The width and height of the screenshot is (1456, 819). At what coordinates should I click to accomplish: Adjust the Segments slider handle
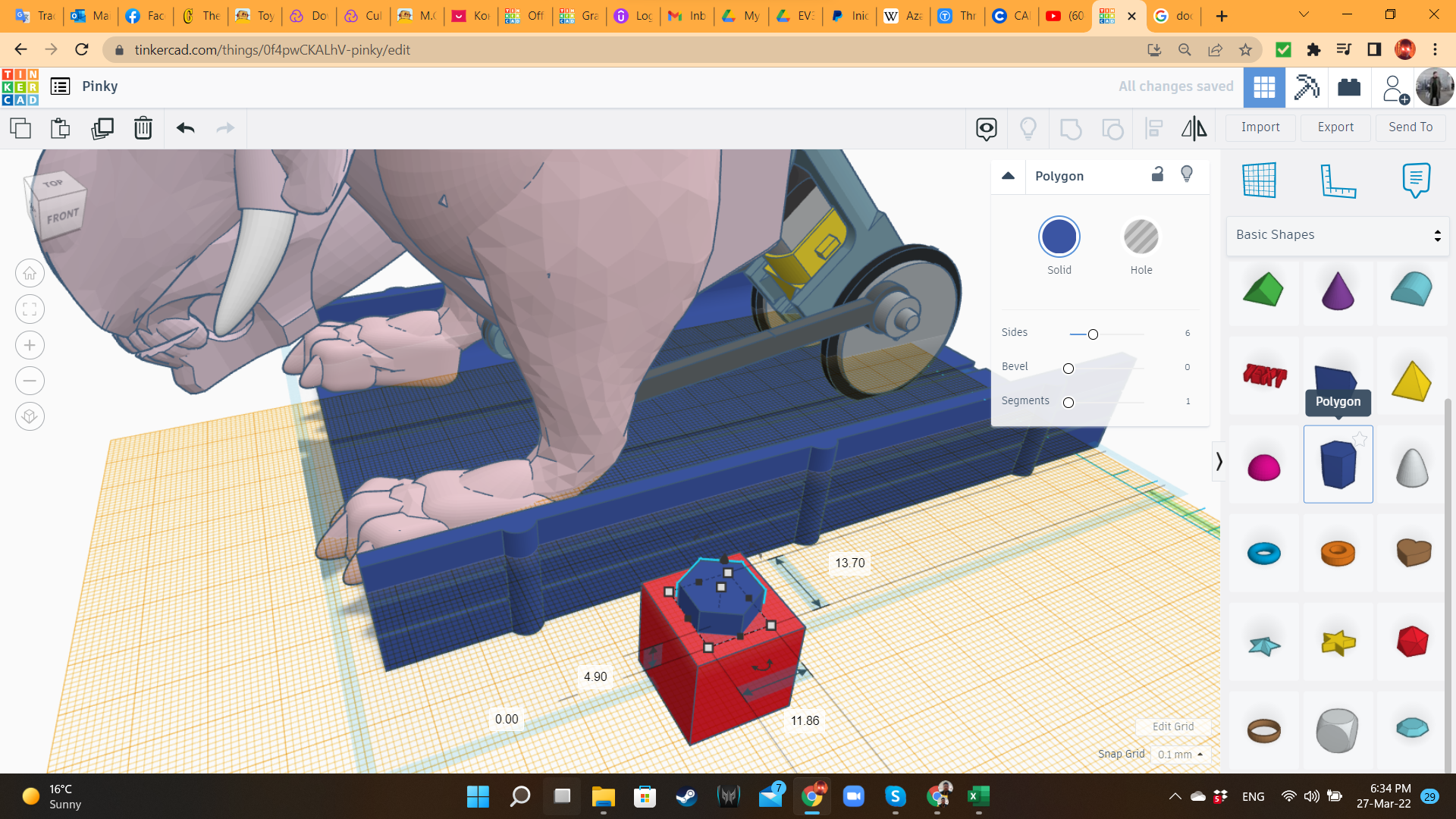coord(1068,403)
